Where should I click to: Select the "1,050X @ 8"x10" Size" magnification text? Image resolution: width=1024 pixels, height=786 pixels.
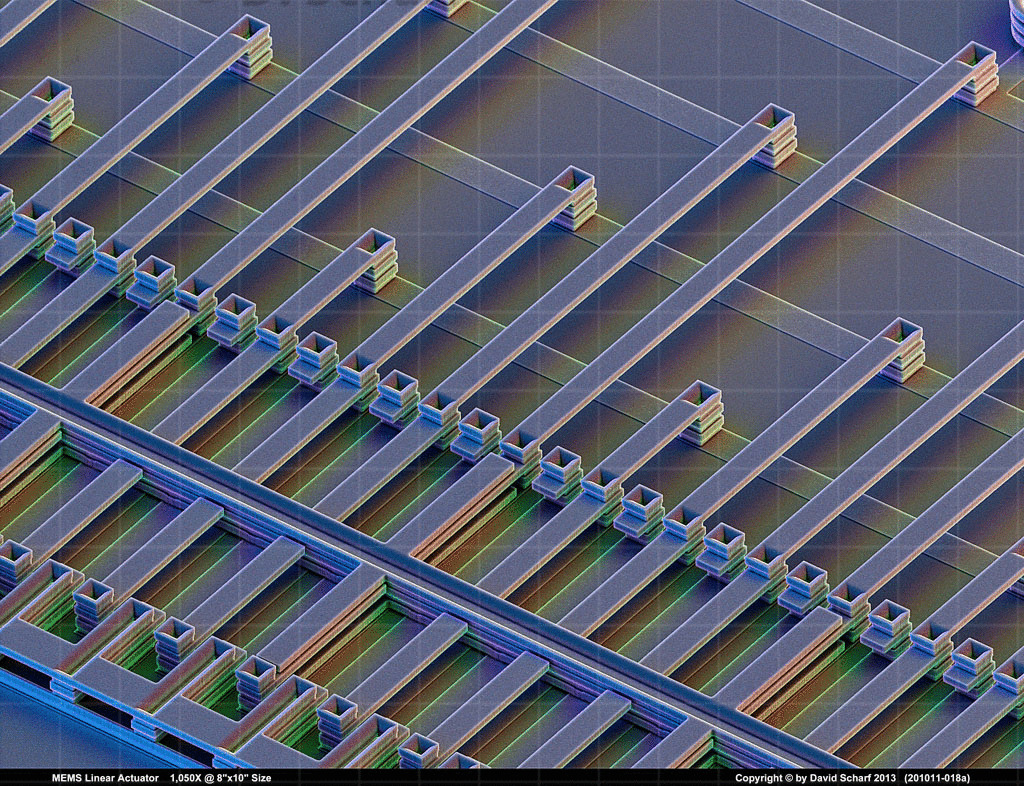click(220, 778)
